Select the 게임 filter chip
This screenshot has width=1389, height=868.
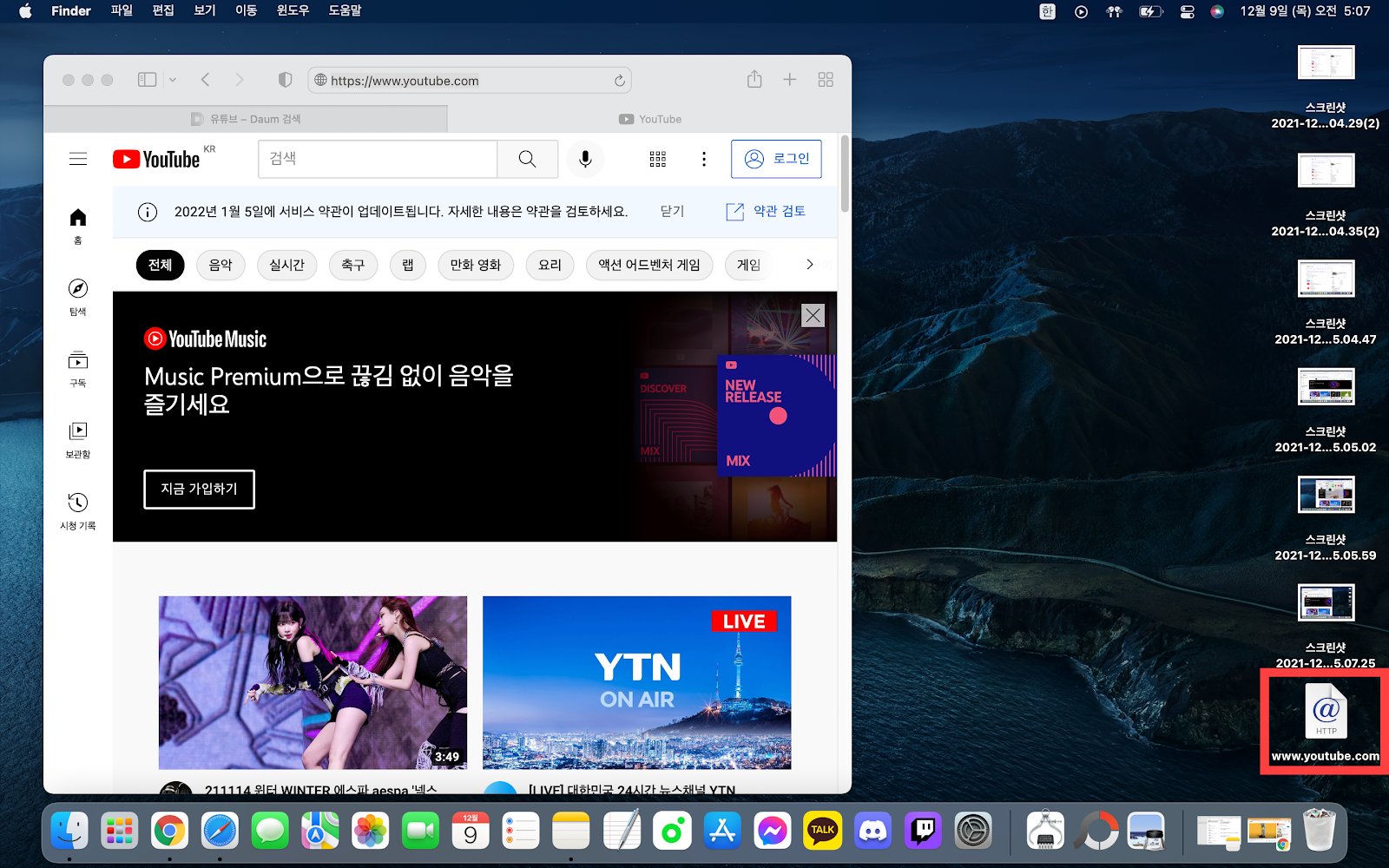pyautogui.click(x=749, y=265)
